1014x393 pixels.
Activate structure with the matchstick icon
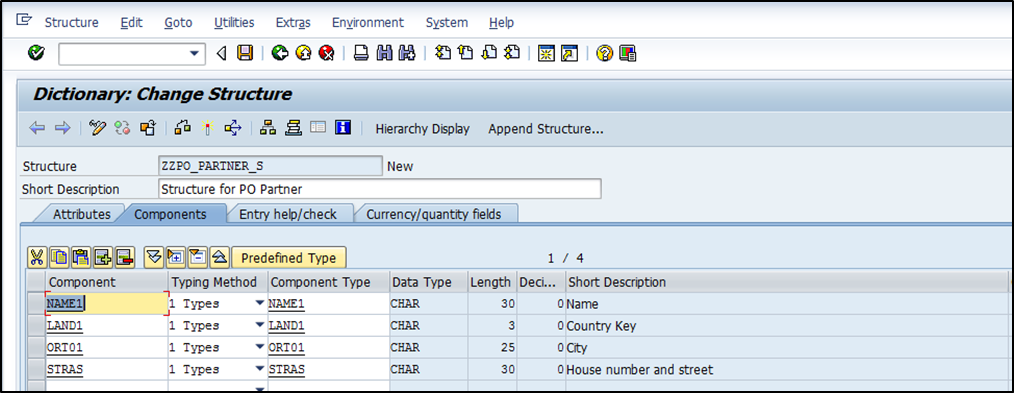click(208, 128)
